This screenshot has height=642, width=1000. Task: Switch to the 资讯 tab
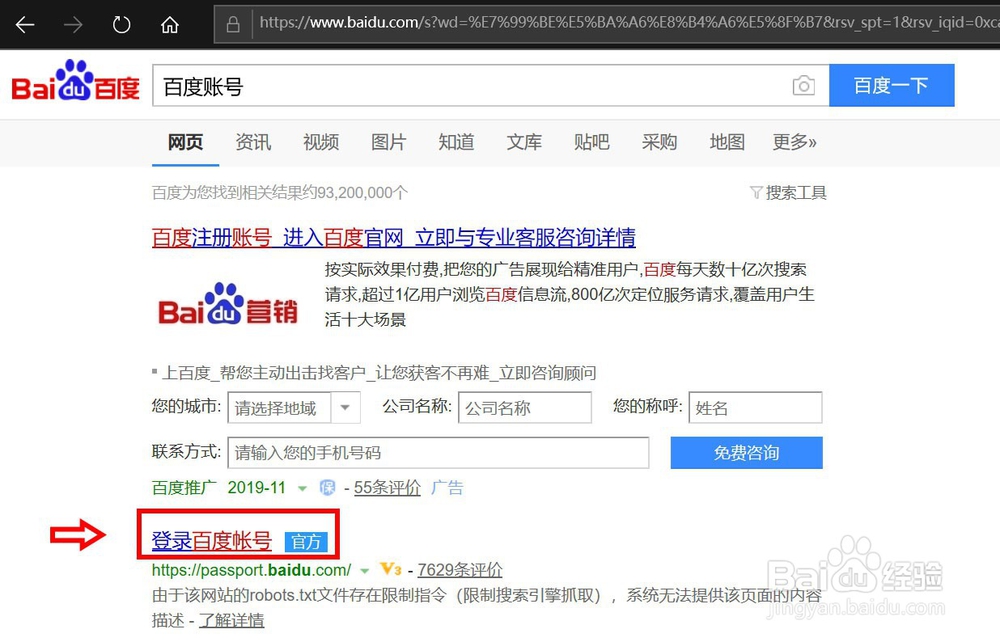point(253,142)
